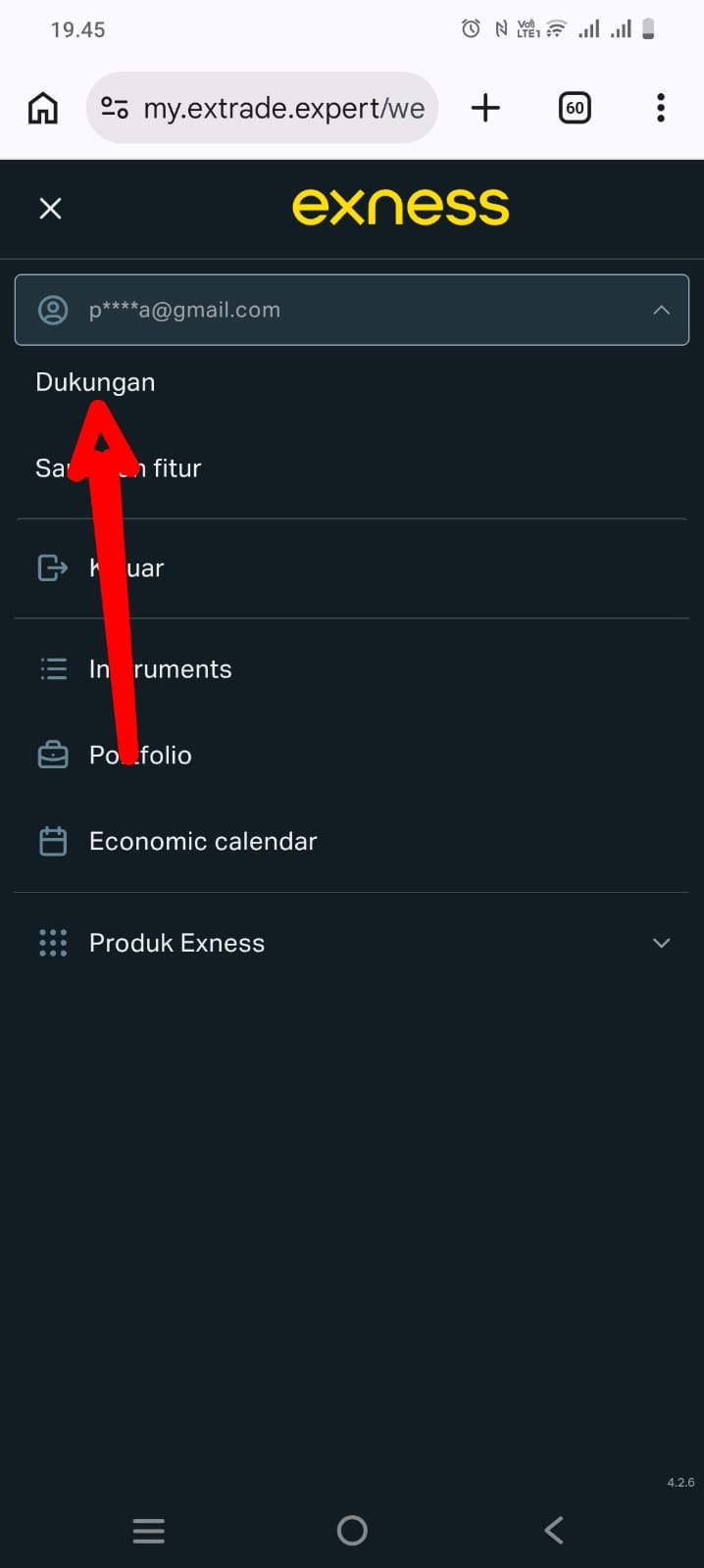Screen dimensions: 704x1568
Task: Open Instruments list icon
Action: click(53, 669)
